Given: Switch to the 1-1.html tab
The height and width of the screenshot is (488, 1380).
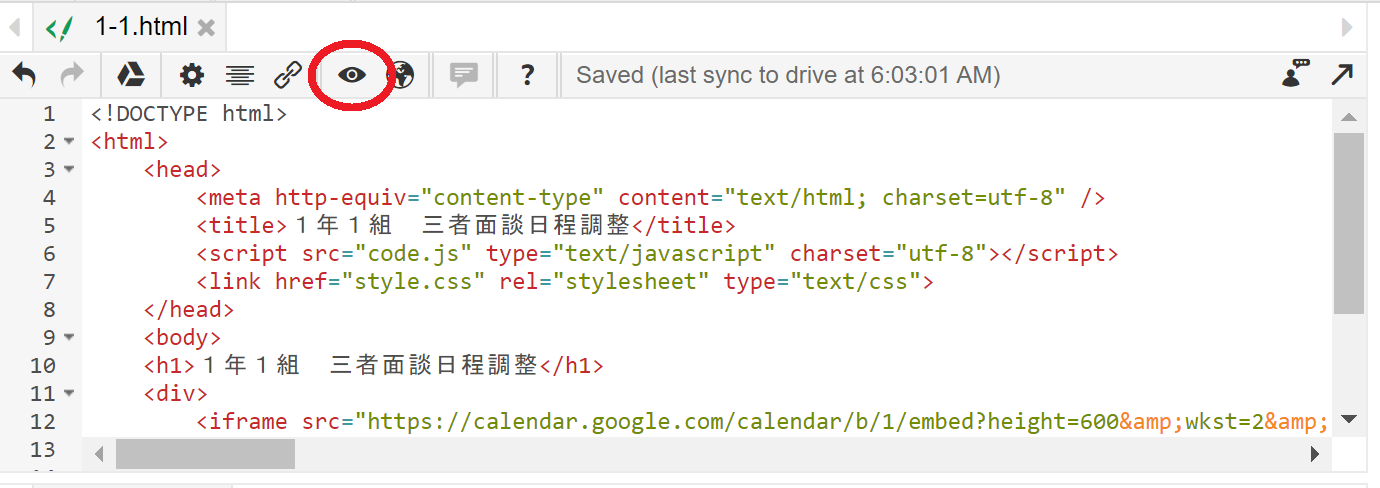Looking at the screenshot, I should coord(130,27).
